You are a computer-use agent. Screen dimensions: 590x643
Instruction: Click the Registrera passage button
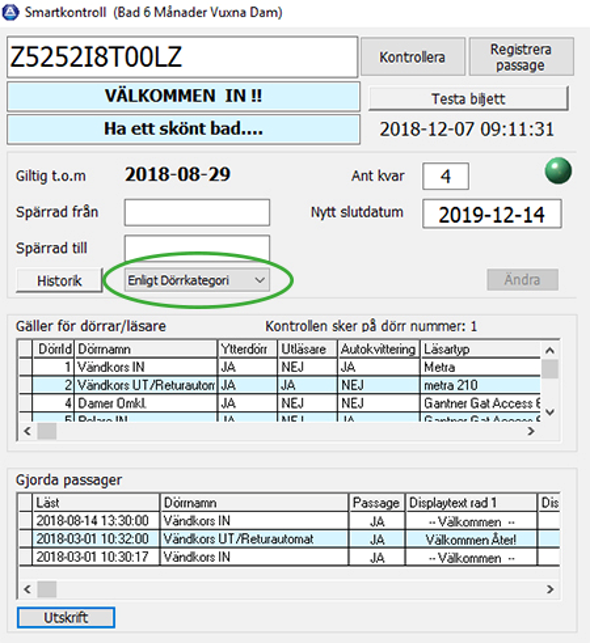[x=521, y=57]
